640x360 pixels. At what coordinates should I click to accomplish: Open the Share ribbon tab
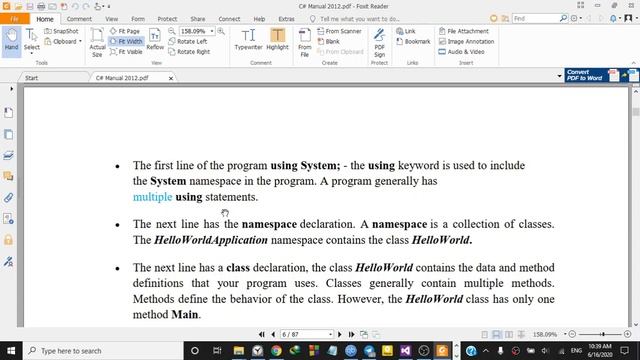[198, 19]
